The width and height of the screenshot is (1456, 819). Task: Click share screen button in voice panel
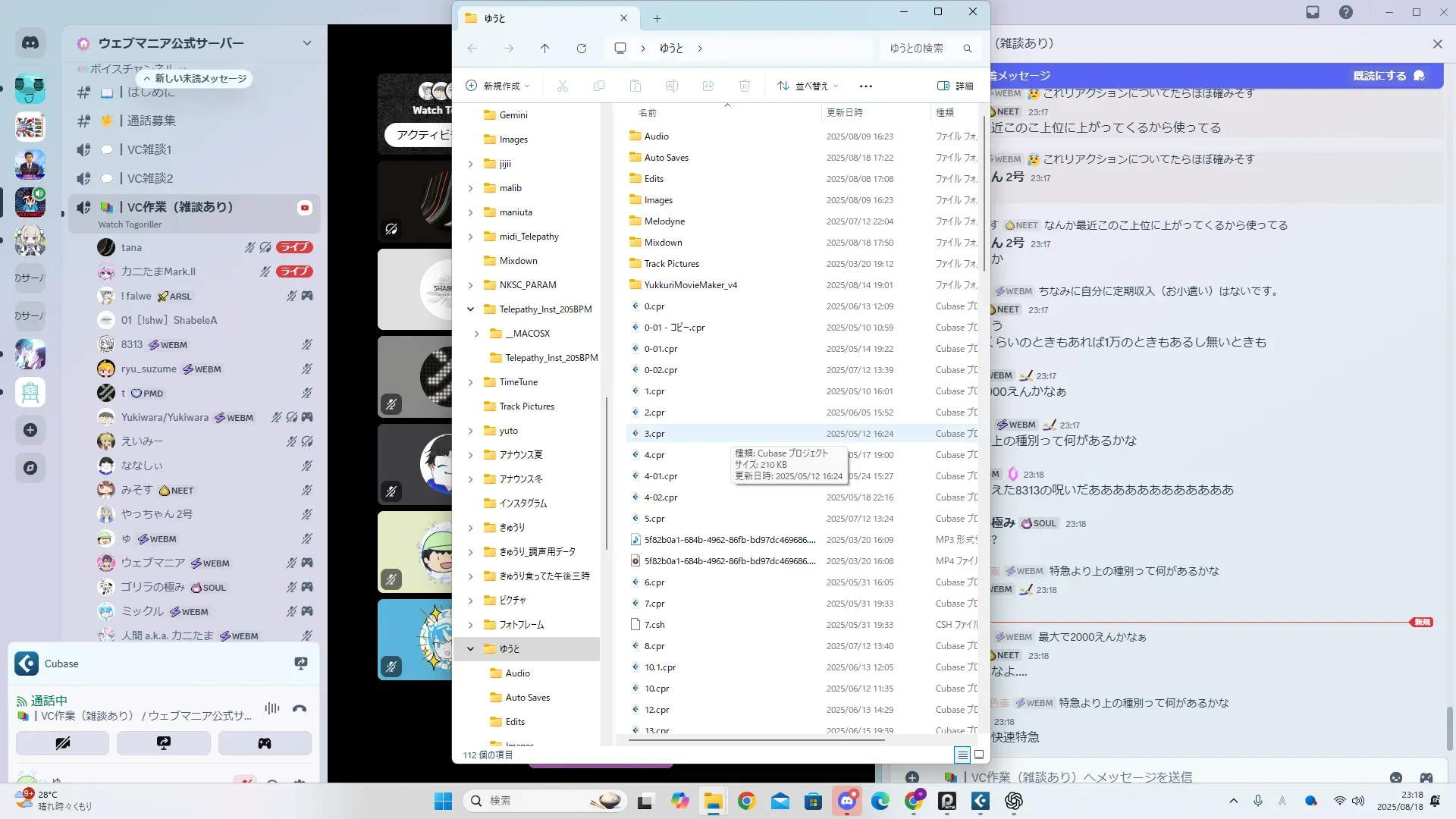164,743
